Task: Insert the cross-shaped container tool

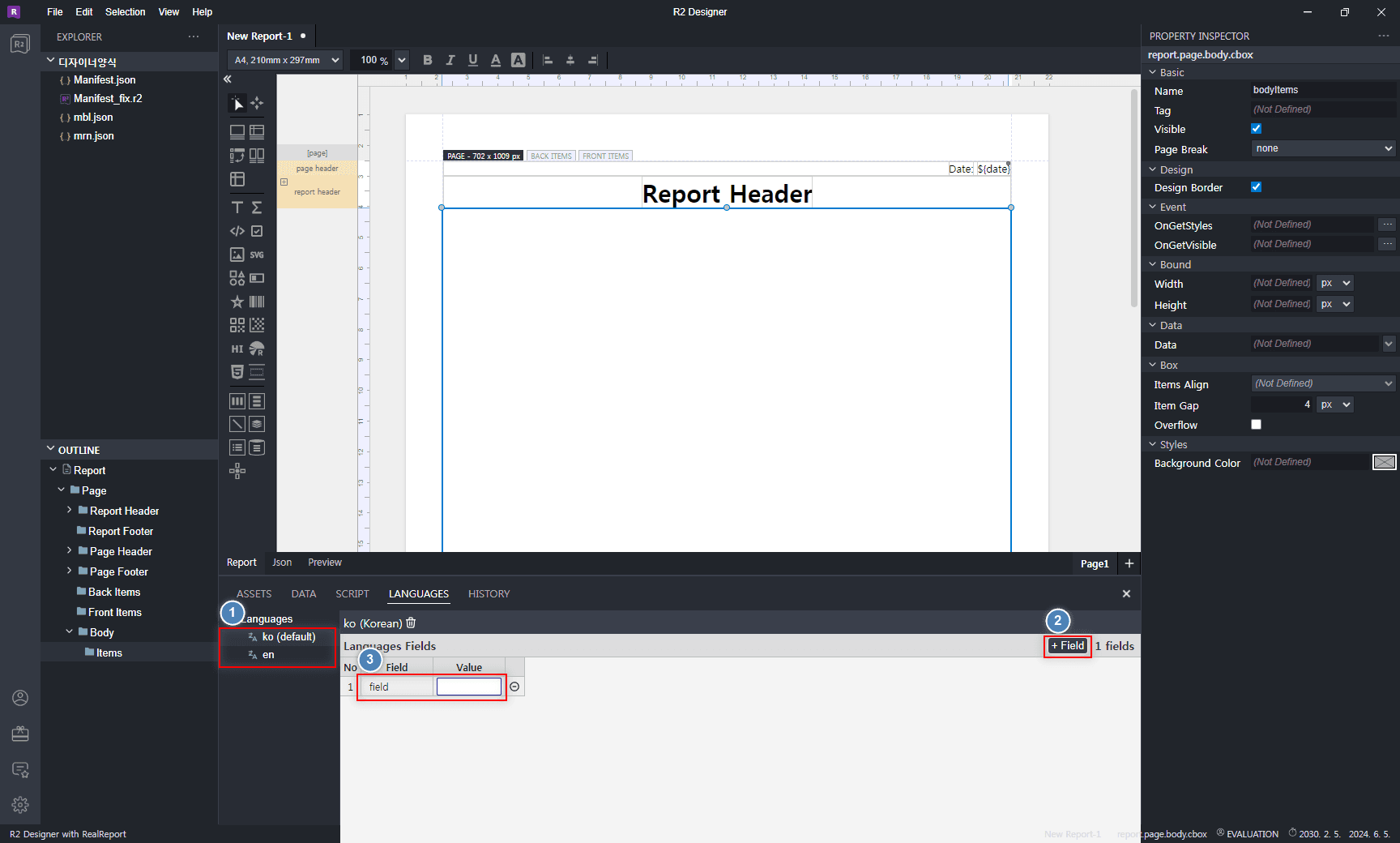Action: point(237,471)
